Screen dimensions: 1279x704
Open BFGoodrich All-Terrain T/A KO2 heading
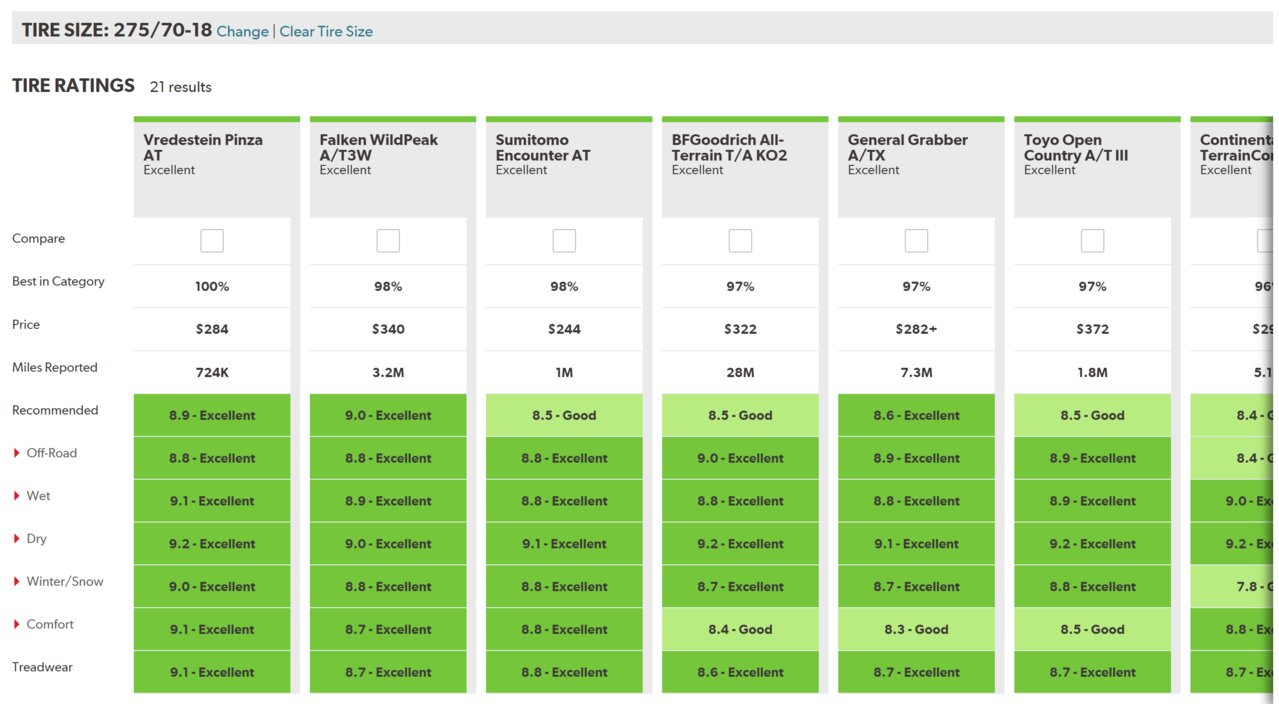(729, 147)
